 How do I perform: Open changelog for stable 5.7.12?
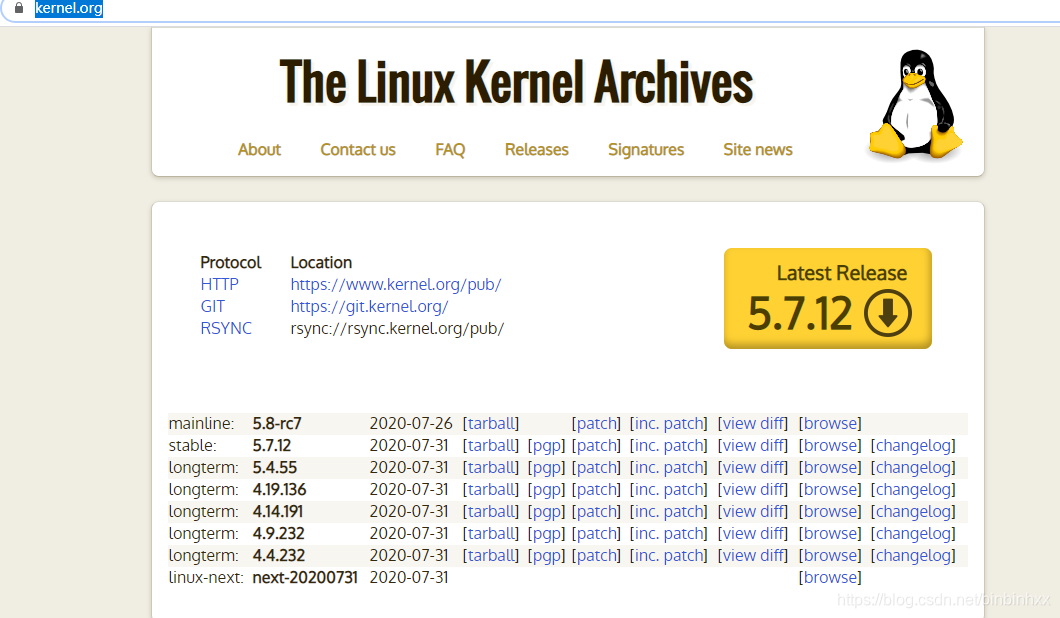coord(913,446)
